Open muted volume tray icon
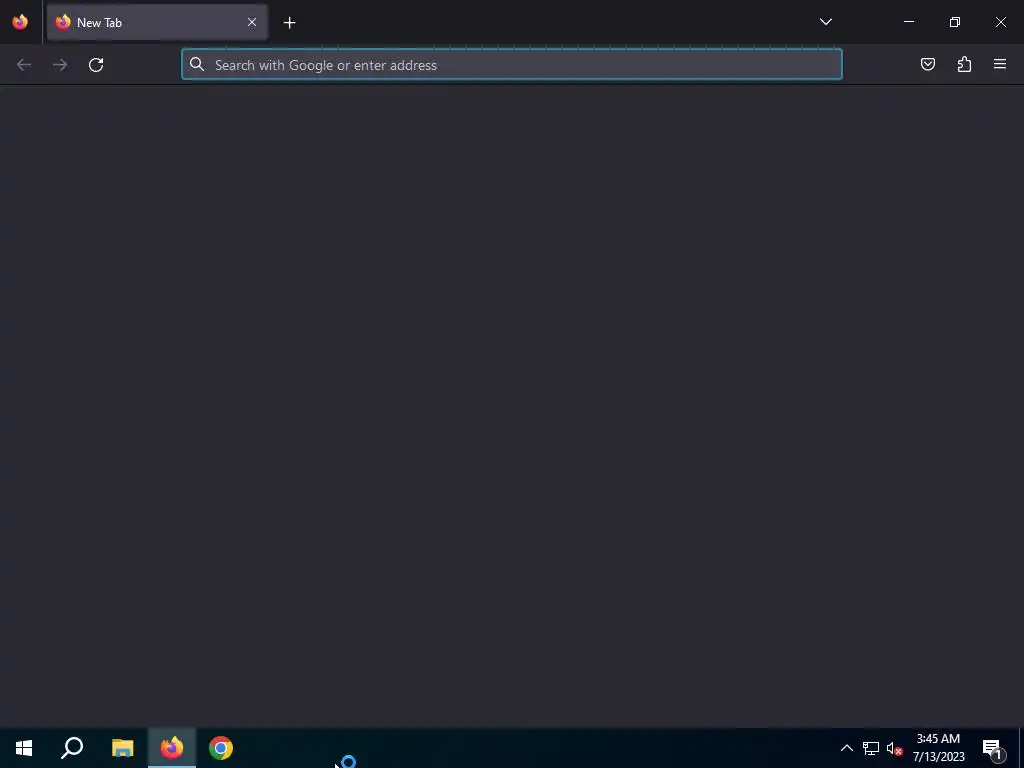Viewport: 1024px width, 768px height. coord(894,748)
